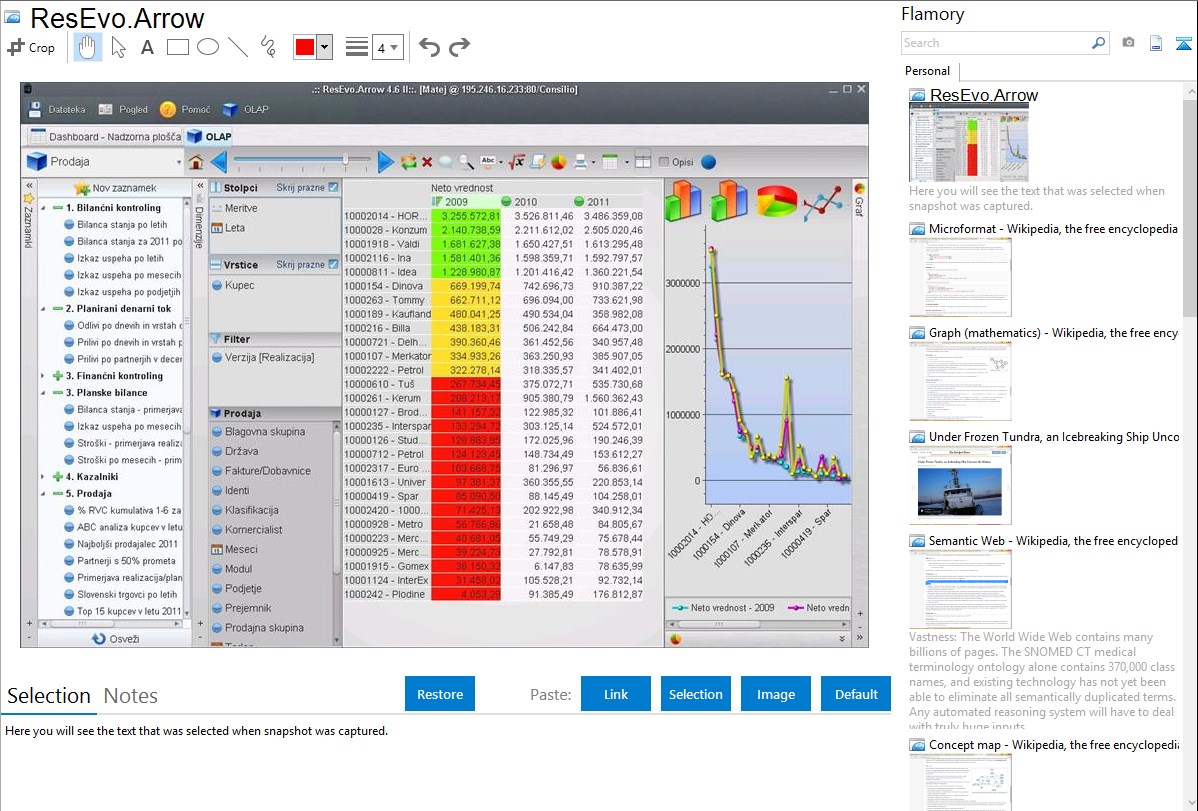Focus the Search field in Flamory panel
The height and width of the screenshot is (811, 1198).
click(x=995, y=43)
